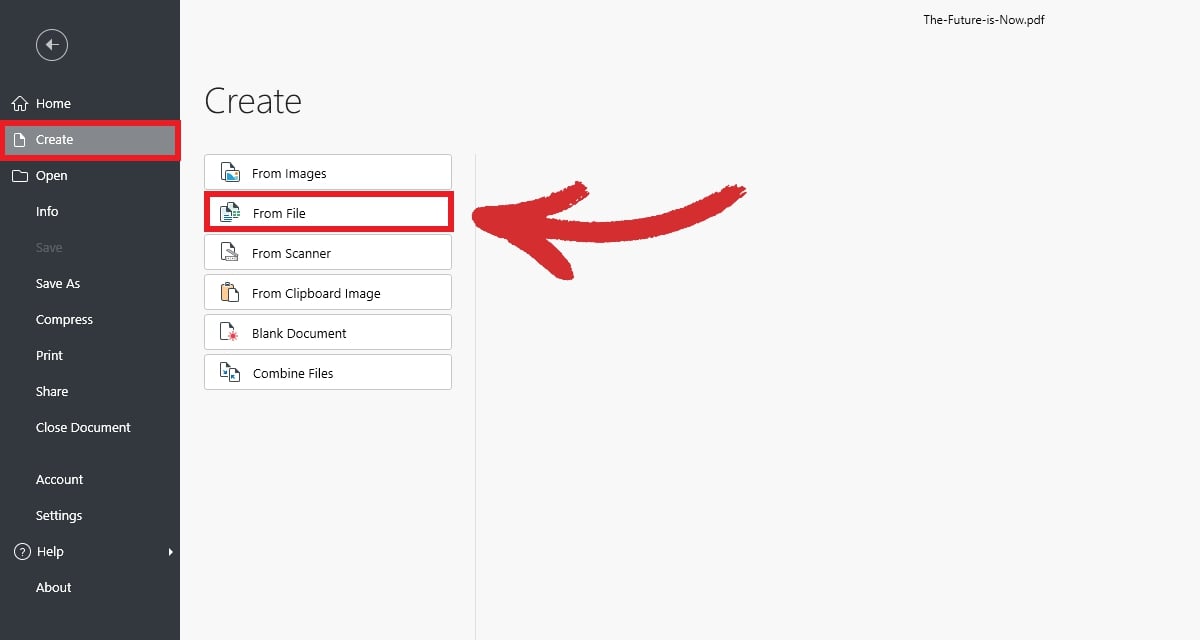Click the Open folder icon
This screenshot has height=640, width=1200.
19,176
